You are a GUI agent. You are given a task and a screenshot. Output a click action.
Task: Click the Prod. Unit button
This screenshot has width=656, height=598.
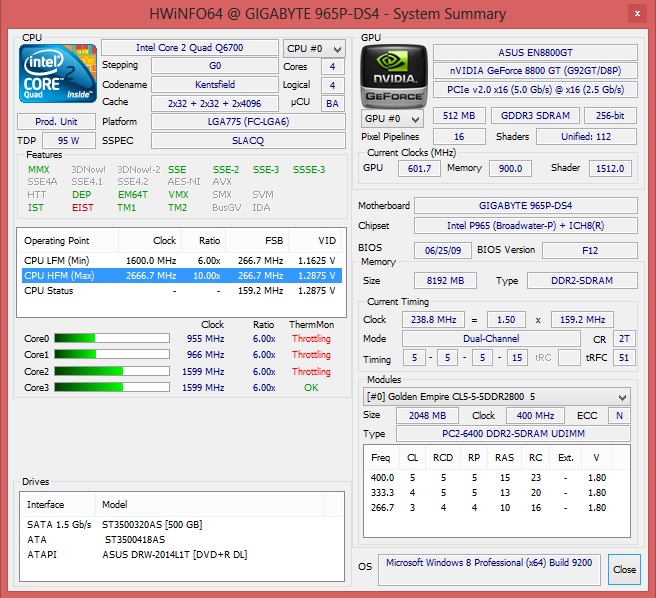pyautogui.click(x=56, y=122)
